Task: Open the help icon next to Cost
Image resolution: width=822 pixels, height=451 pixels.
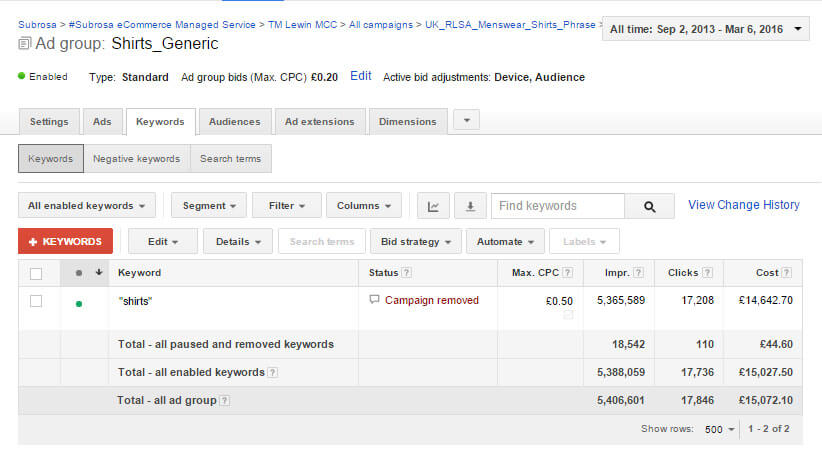Action: [x=786, y=273]
